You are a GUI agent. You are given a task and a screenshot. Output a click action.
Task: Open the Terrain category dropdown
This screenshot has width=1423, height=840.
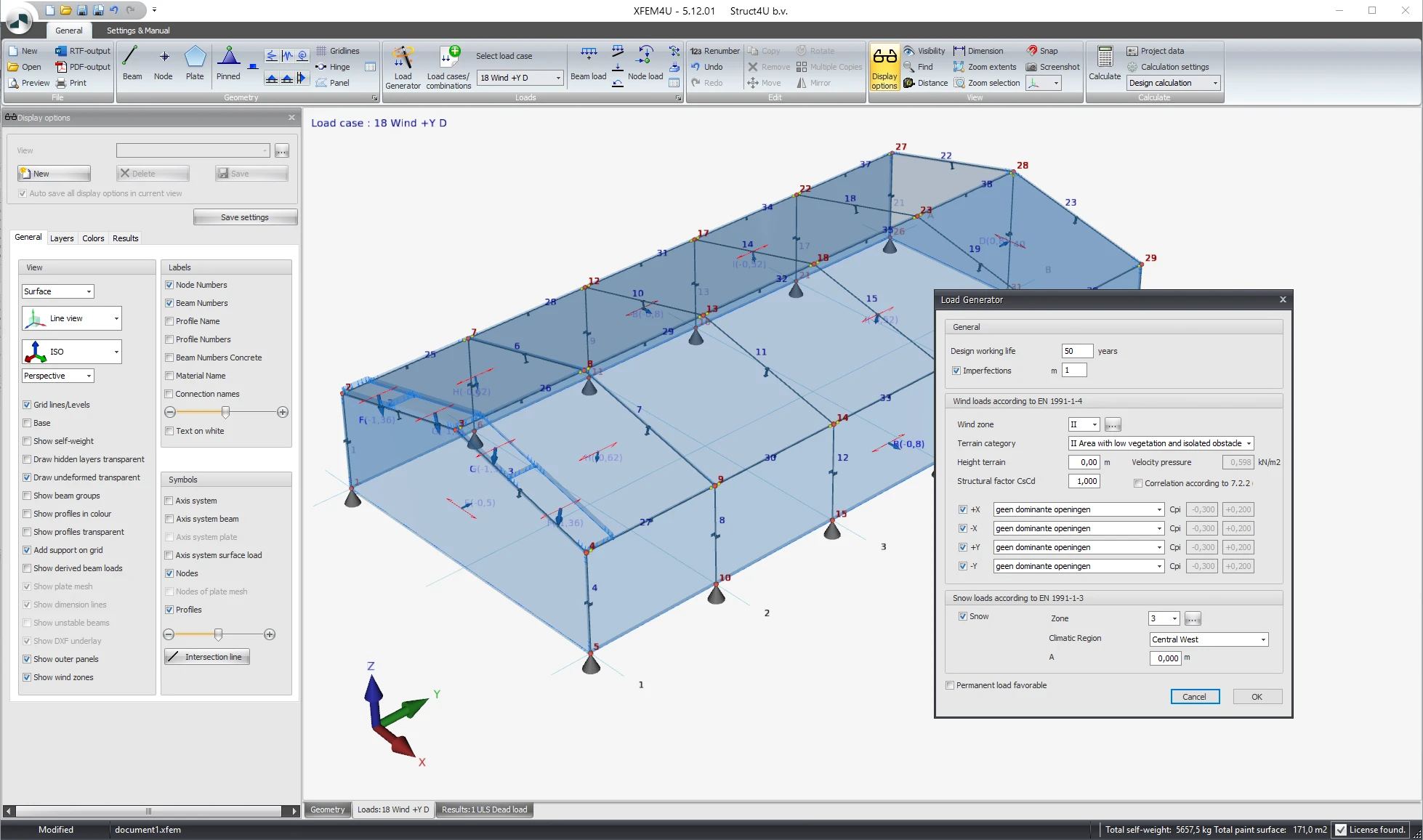[x=1161, y=443]
